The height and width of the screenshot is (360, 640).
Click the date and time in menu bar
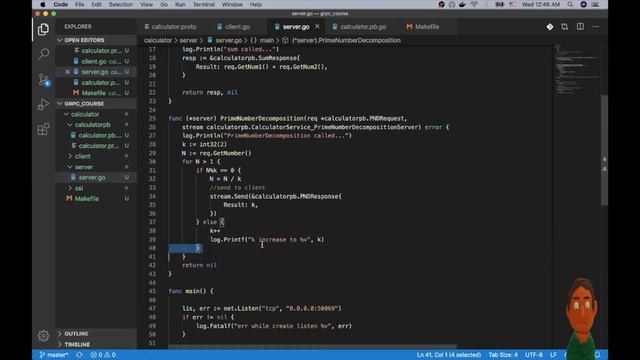(541, 4)
